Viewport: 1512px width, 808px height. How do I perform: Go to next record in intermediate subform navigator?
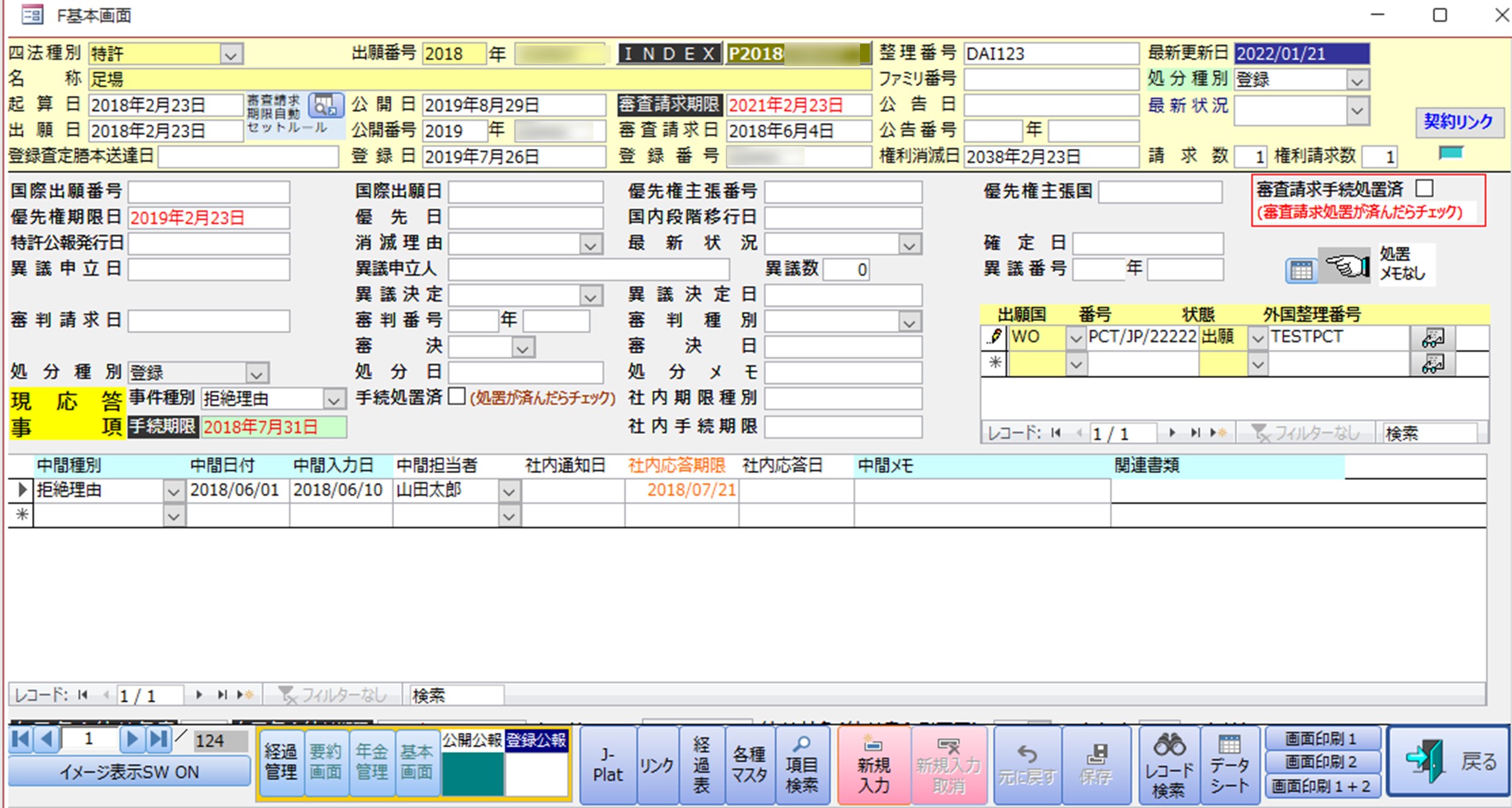point(199,695)
